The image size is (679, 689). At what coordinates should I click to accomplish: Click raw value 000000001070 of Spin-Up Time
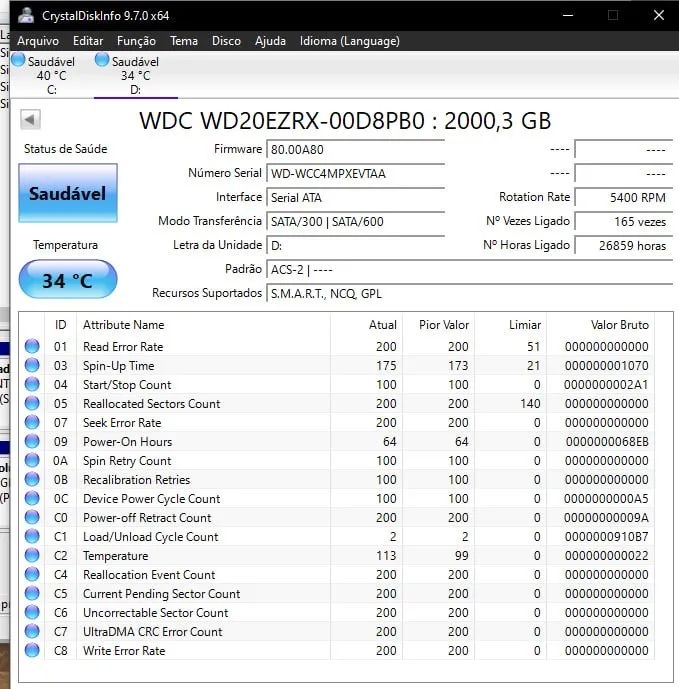click(x=607, y=366)
